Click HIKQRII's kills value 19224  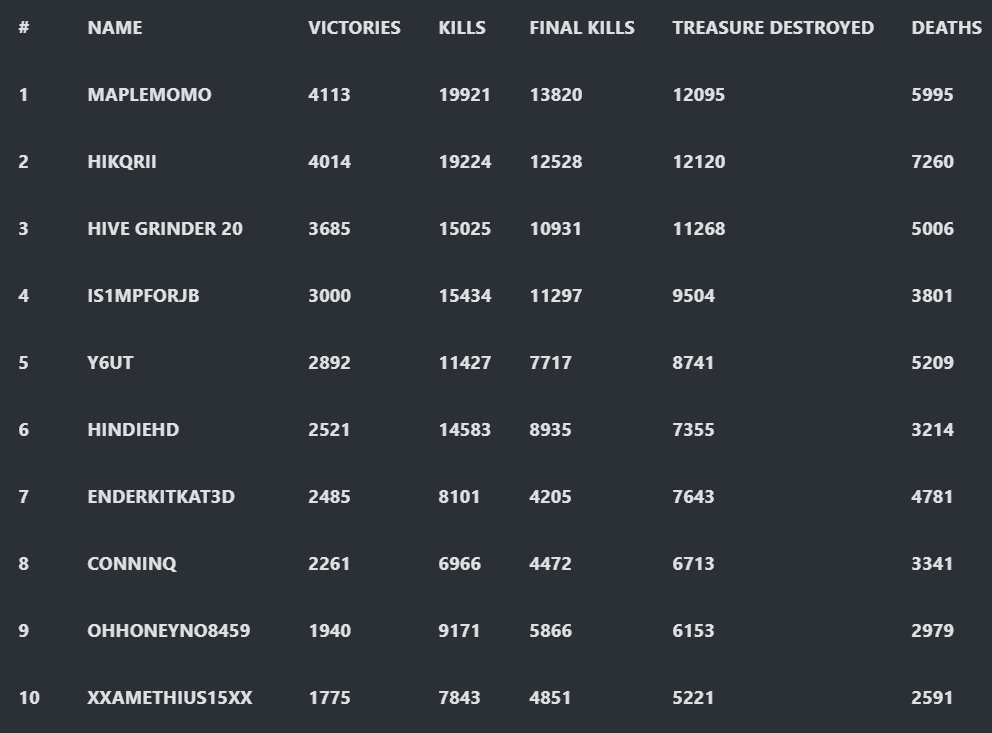pos(465,162)
